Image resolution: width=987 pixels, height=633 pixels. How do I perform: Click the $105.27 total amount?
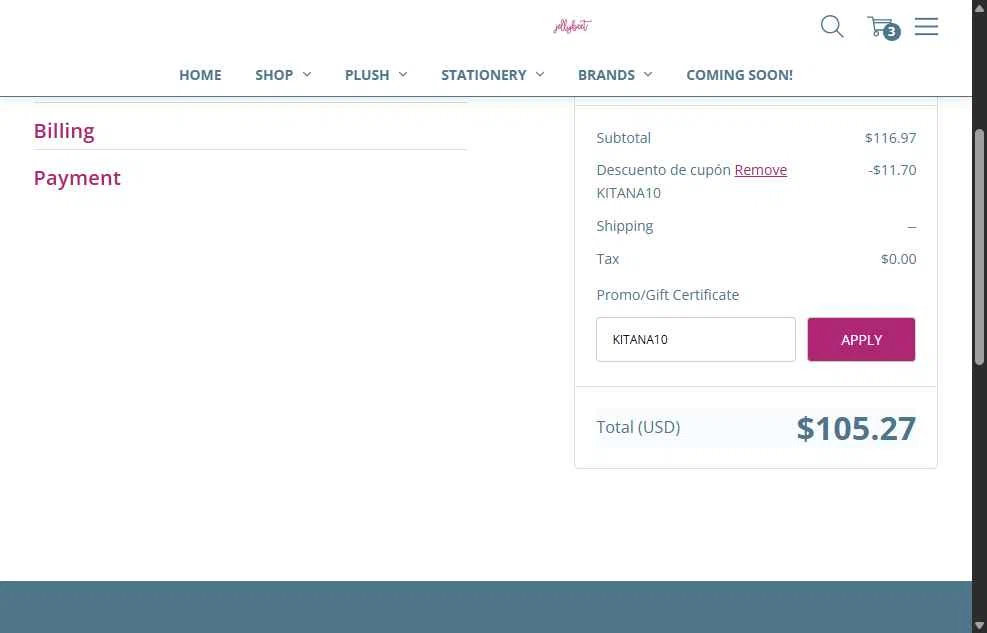[856, 429]
